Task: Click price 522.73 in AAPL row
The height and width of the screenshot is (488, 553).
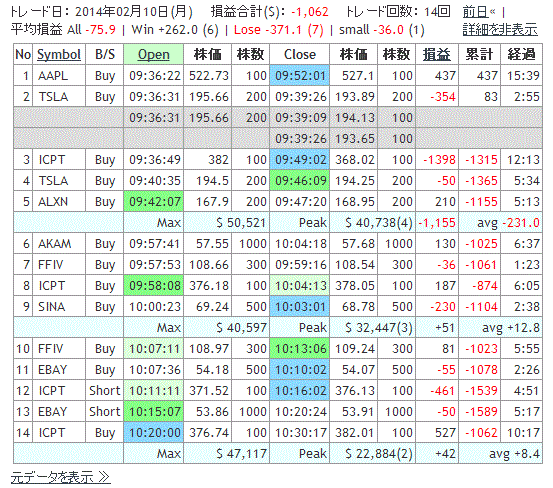Action: coord(209,75)
